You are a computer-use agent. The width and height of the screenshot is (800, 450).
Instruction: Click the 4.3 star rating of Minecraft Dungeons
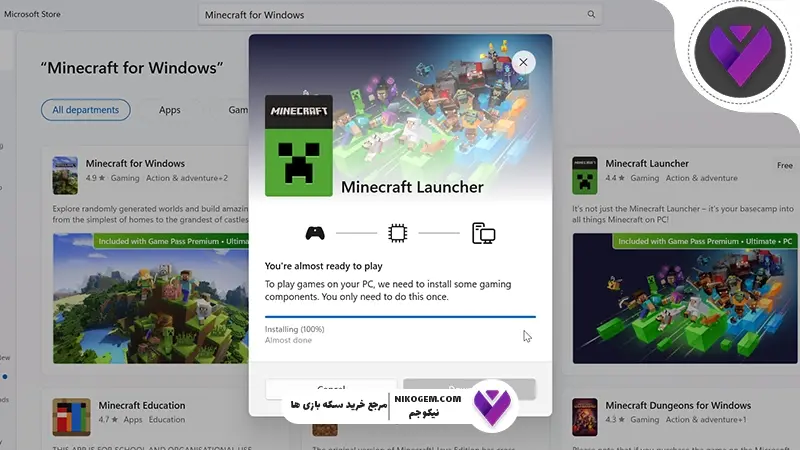coord(615,419)
